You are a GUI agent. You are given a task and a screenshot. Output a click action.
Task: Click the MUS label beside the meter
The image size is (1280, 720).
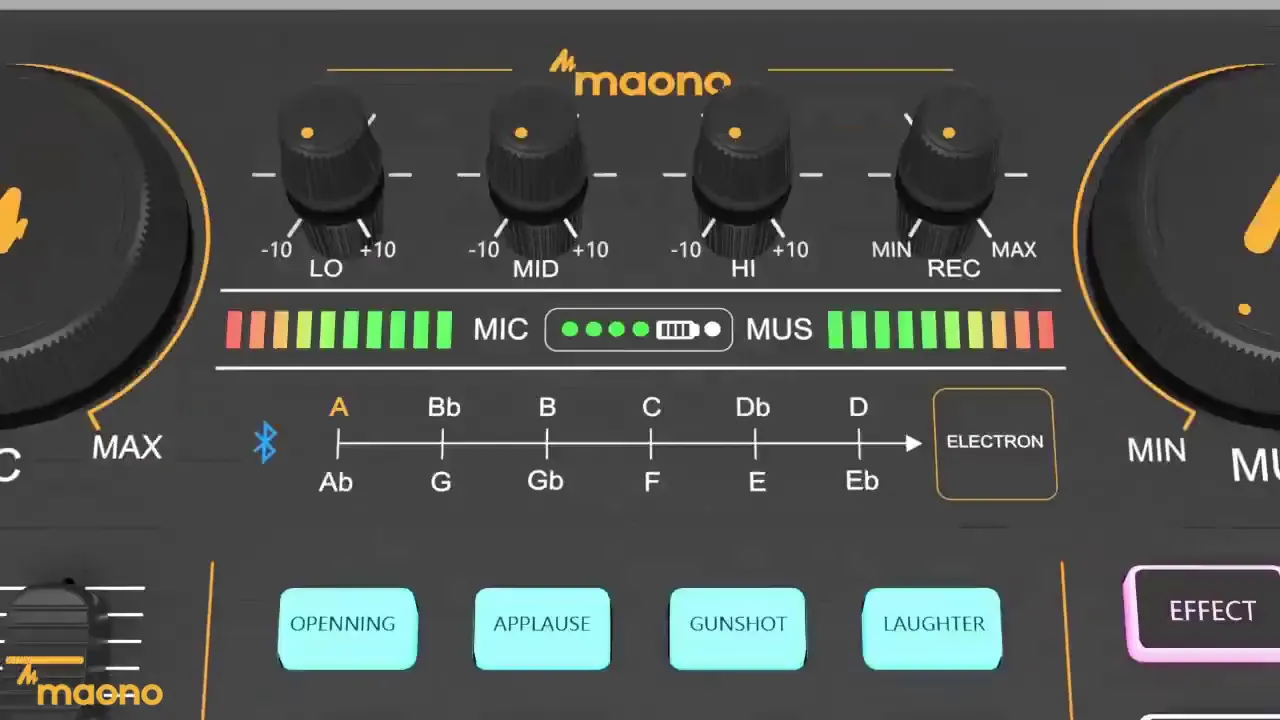click(780, 330)
